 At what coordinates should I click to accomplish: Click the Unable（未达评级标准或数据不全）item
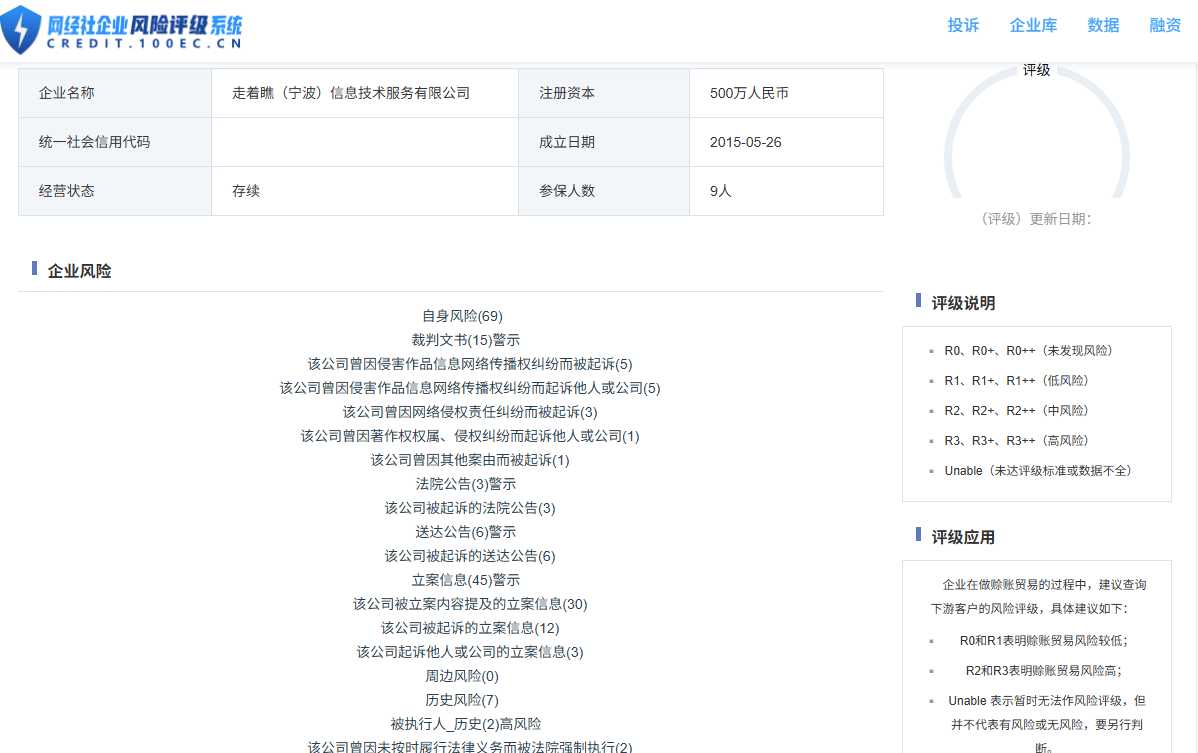[x=1038, y=471]
